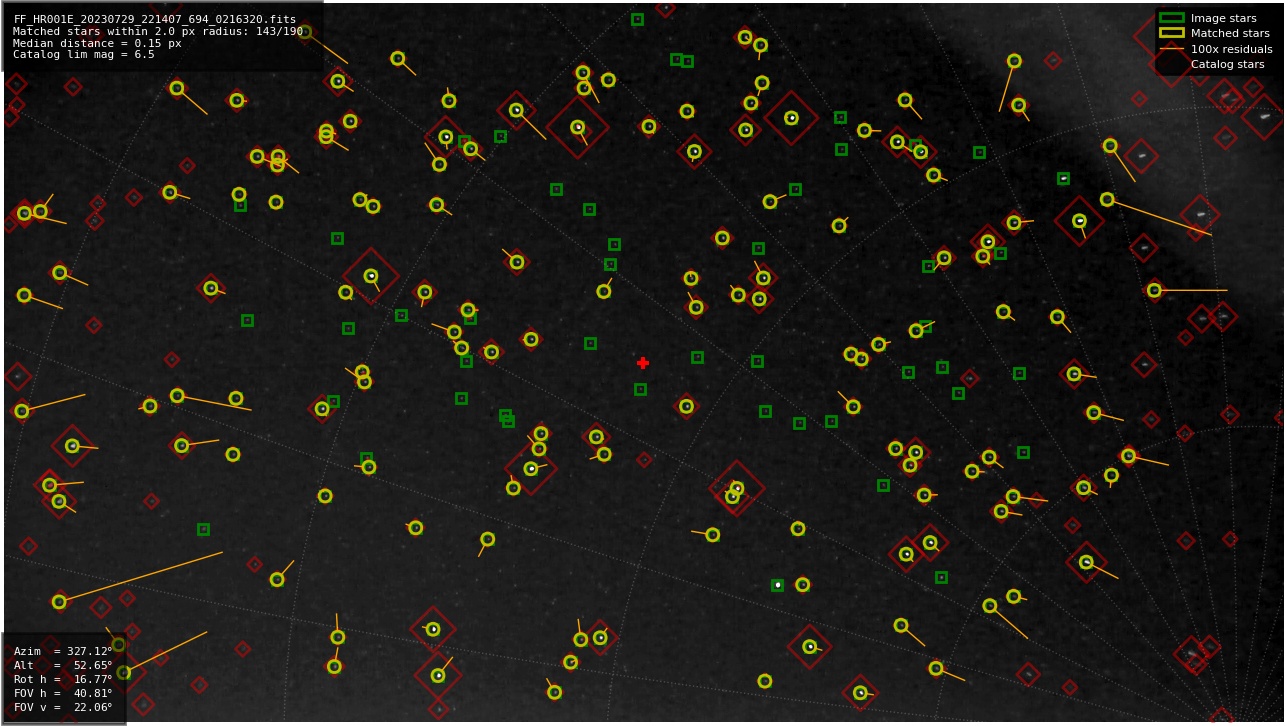Image resolution: width=1286 pixels, height=726 pixels.
Task: Click the 'Azim = 327.12°' value
Action: [63, 651]
